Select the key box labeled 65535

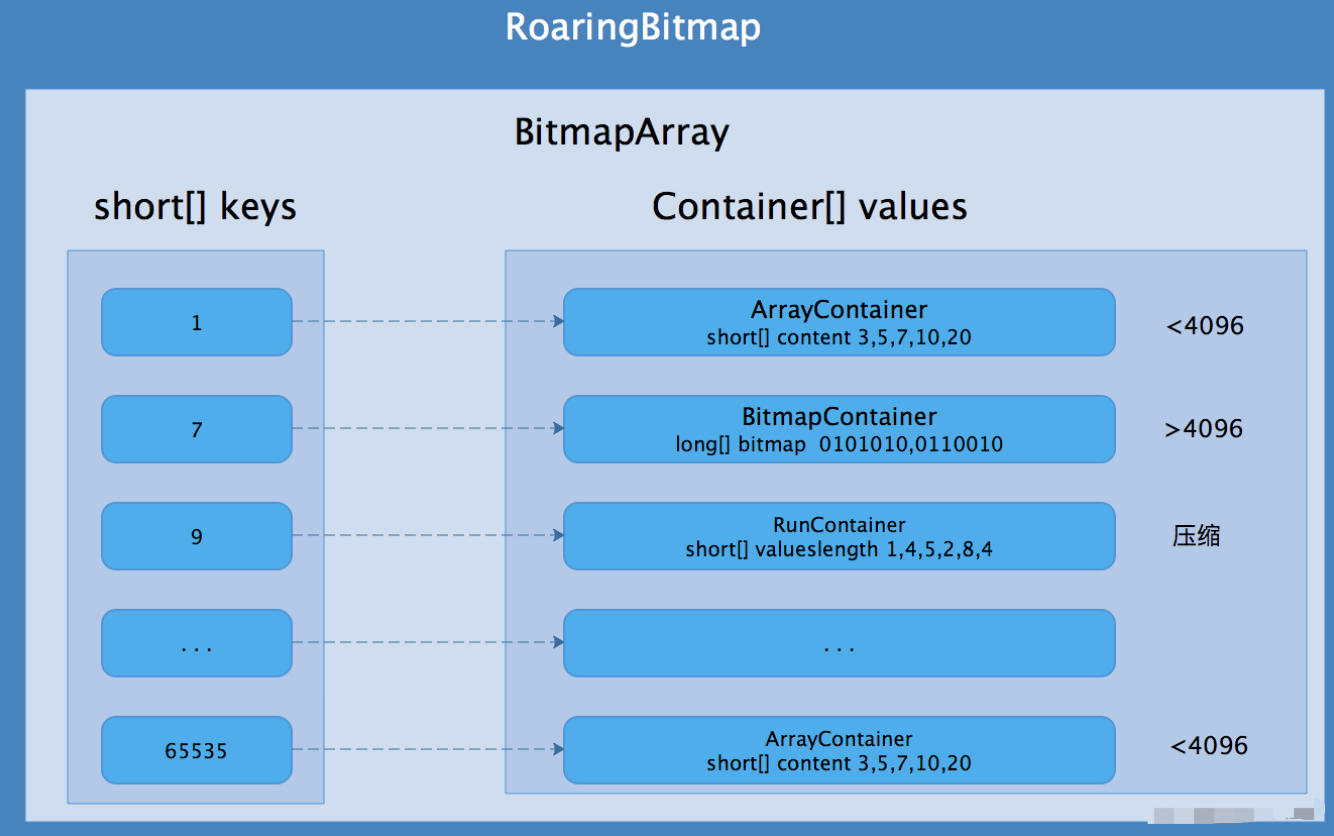click(x=197, y=750)
